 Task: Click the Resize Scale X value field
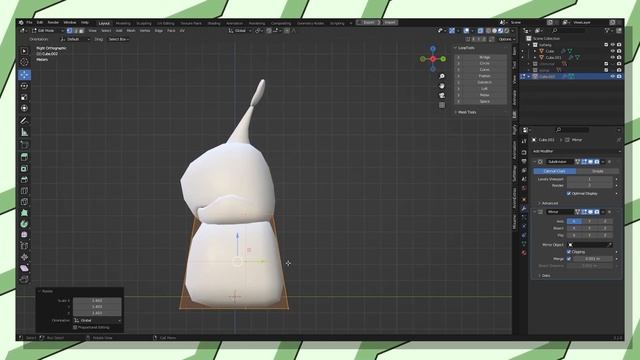click(97, 300)
